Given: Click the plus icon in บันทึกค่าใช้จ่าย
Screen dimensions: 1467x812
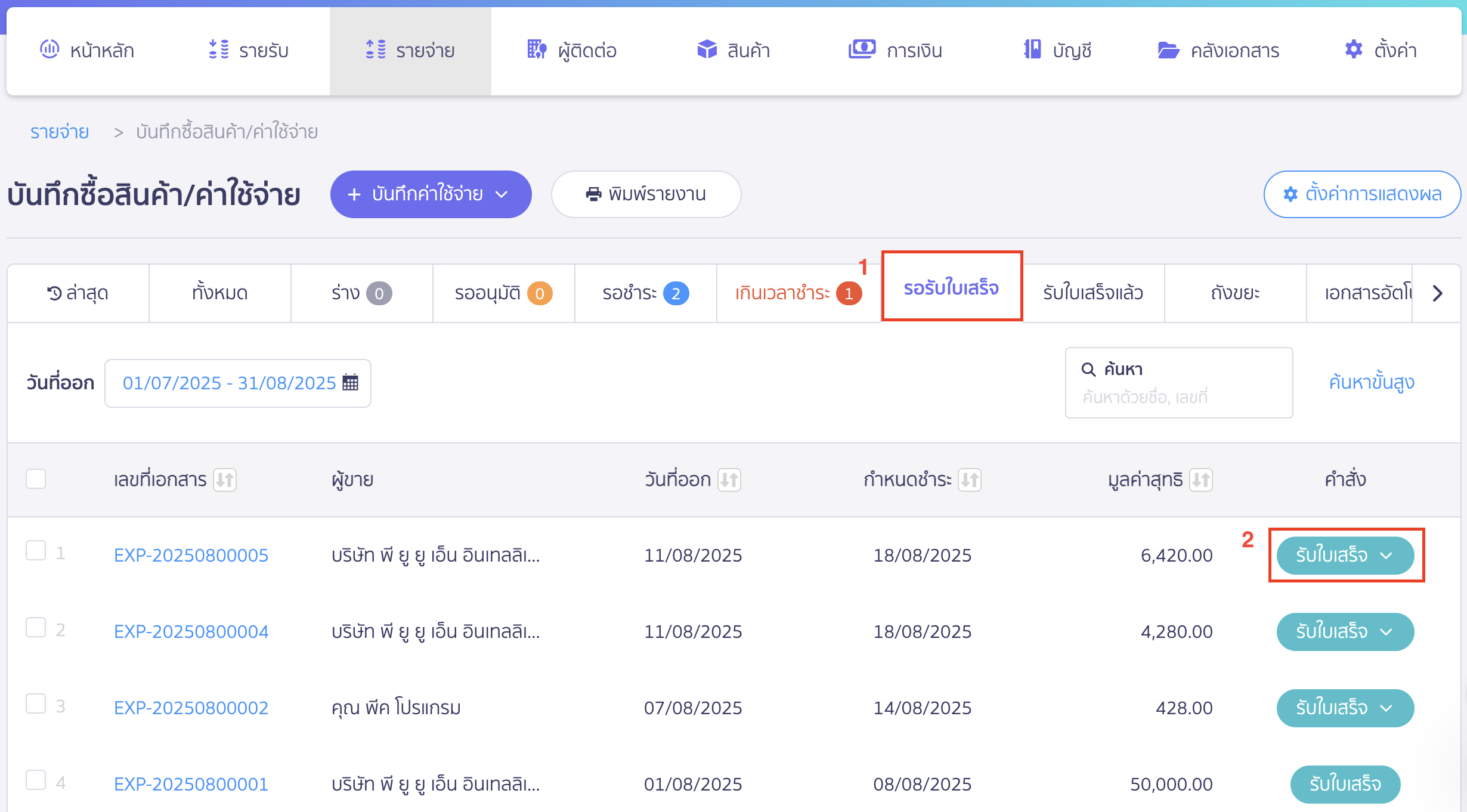Looking at the screenshot, I should pos(354,194).
